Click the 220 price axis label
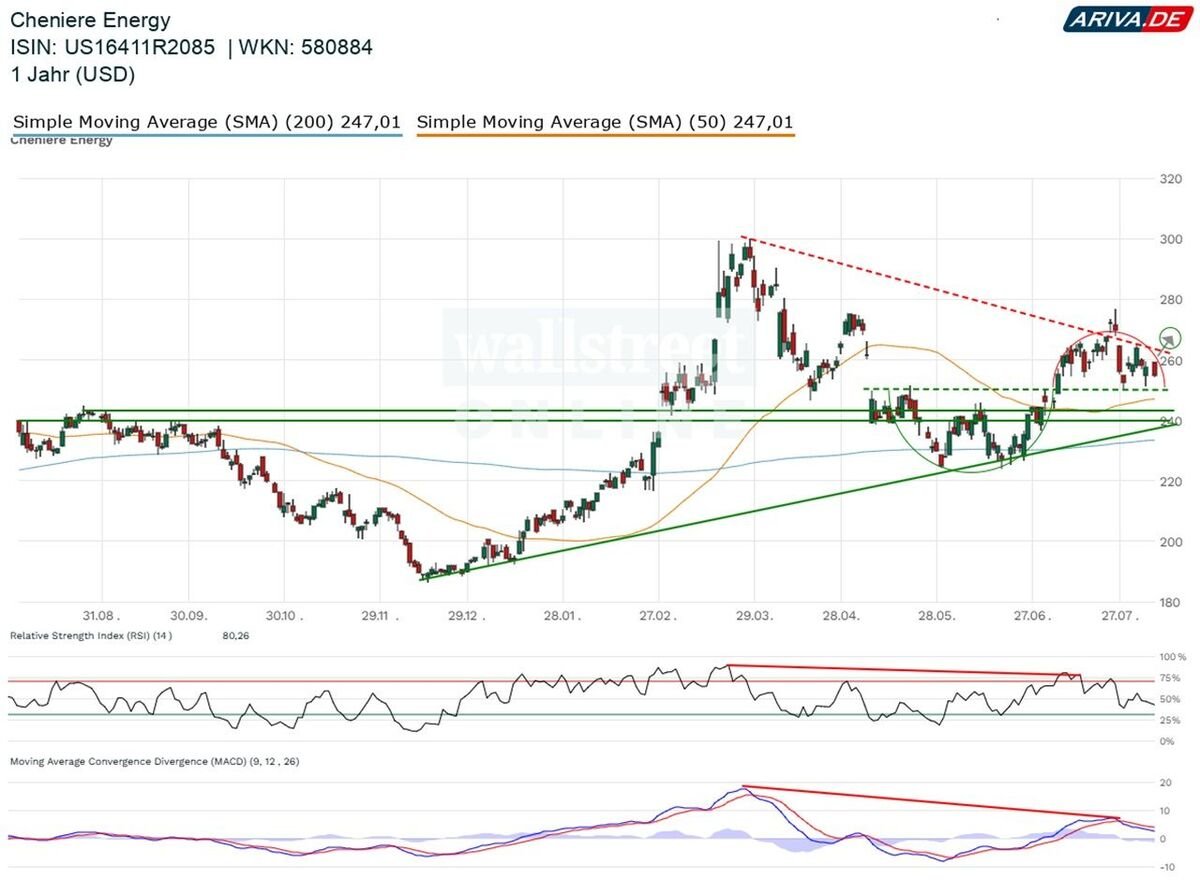 (x=1171, y=482)
